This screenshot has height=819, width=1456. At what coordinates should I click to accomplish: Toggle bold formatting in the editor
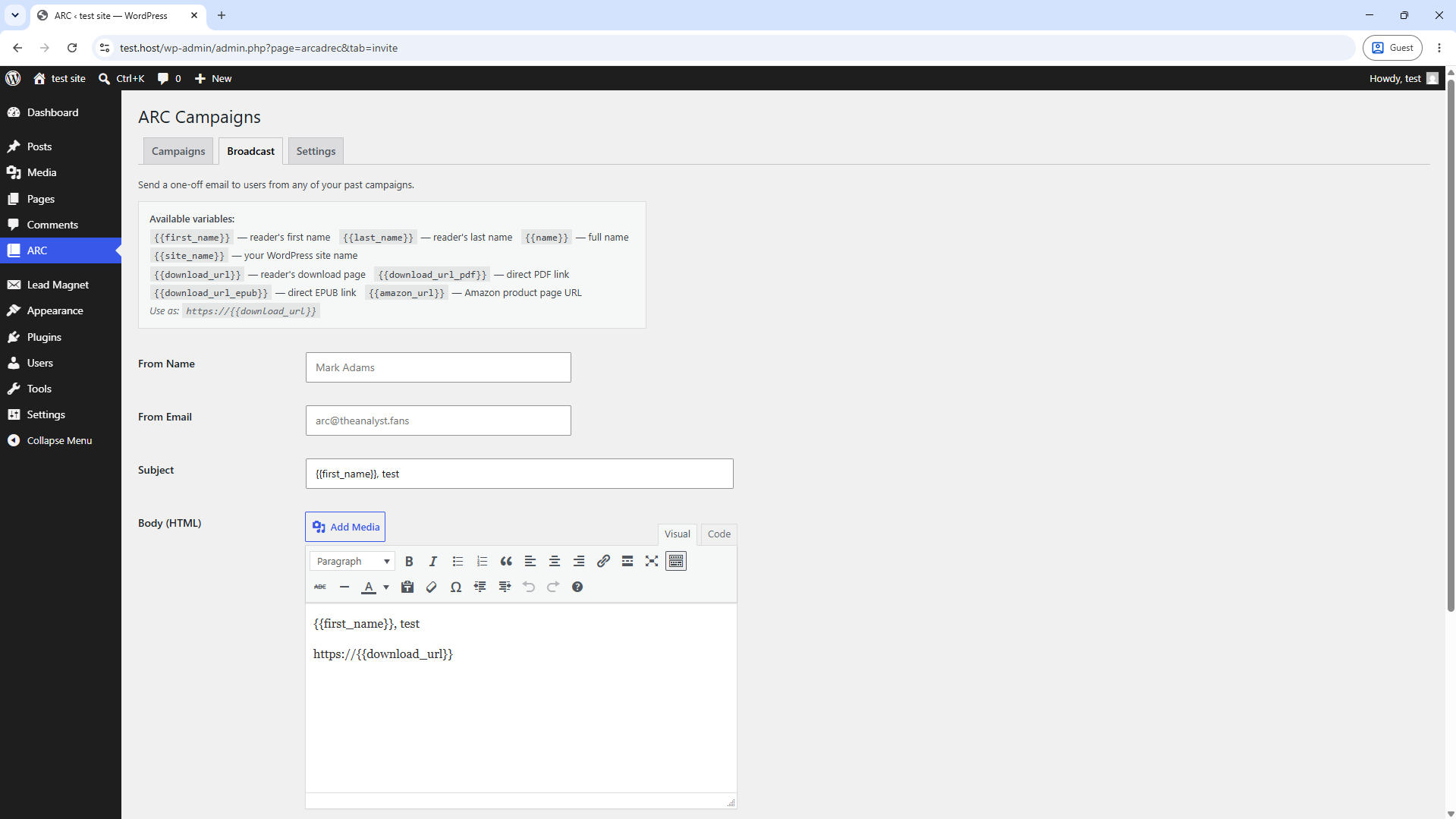click(x=409, y=562)
